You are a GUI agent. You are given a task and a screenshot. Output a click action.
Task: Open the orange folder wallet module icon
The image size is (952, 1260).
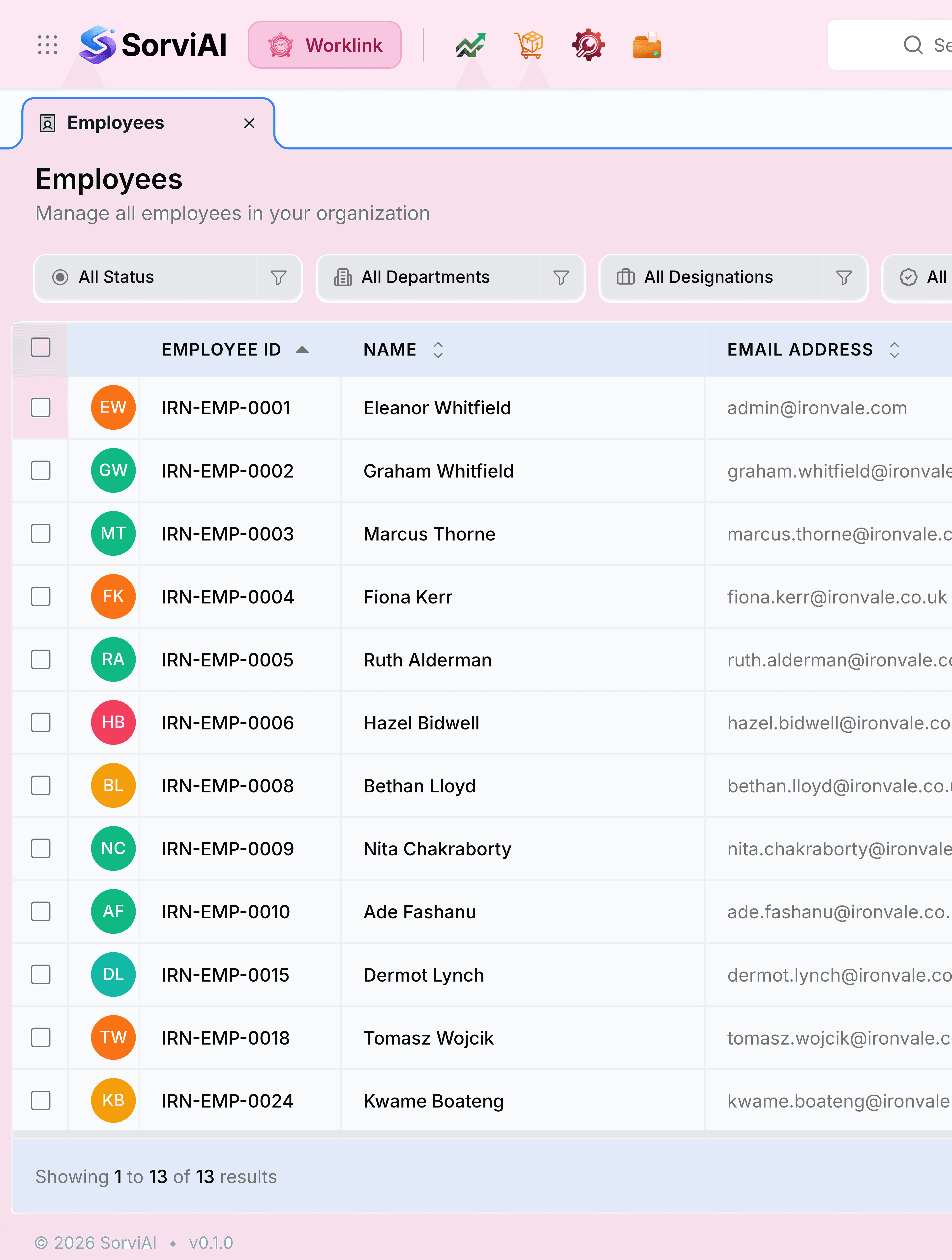[x=647, y=45]
